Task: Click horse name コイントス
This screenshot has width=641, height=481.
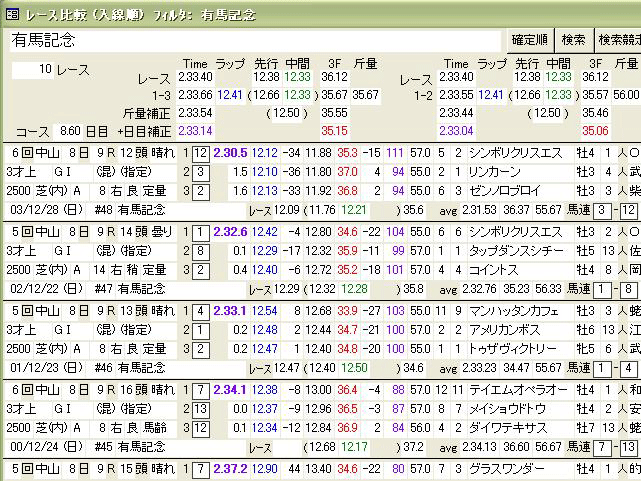Action: [493, 270]
